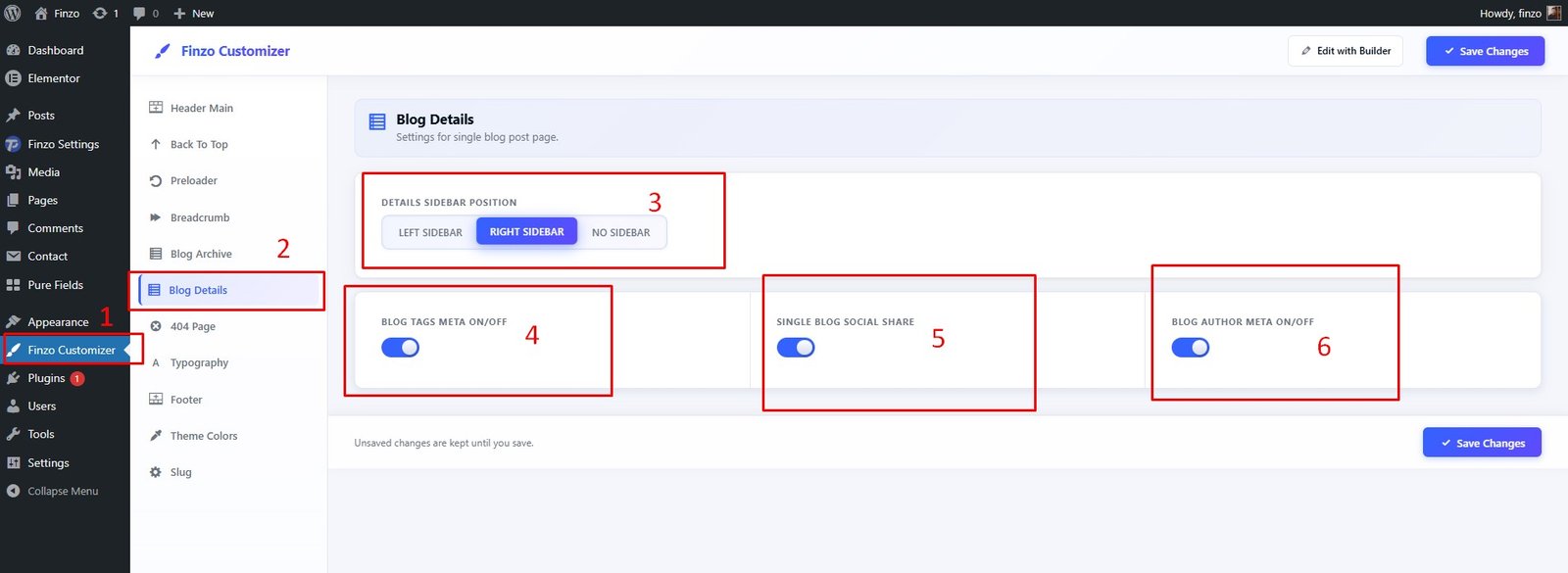This screenshot has width=1568, height=573.
Task: Open the Blog Details section
Action: pos(228,290)
